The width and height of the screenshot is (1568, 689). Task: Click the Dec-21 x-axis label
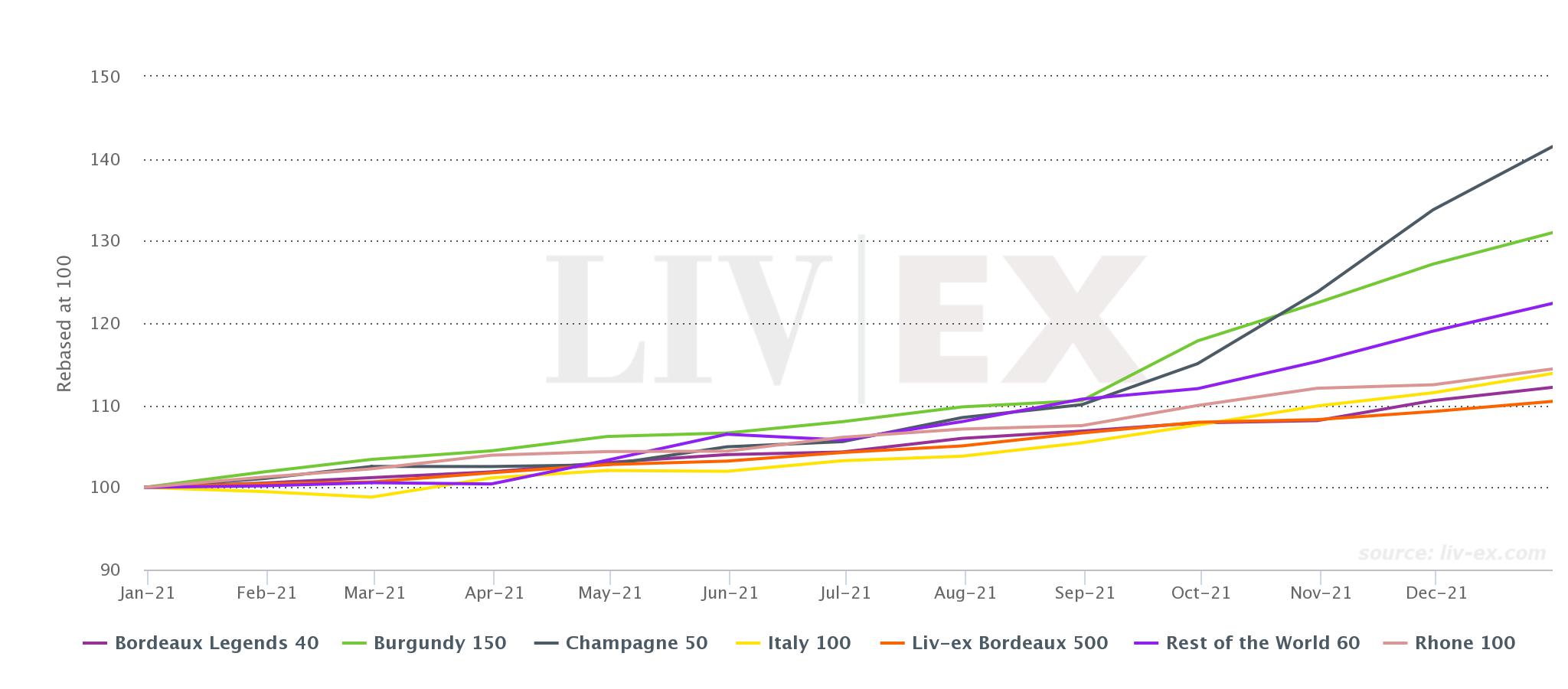point(1436,593)
